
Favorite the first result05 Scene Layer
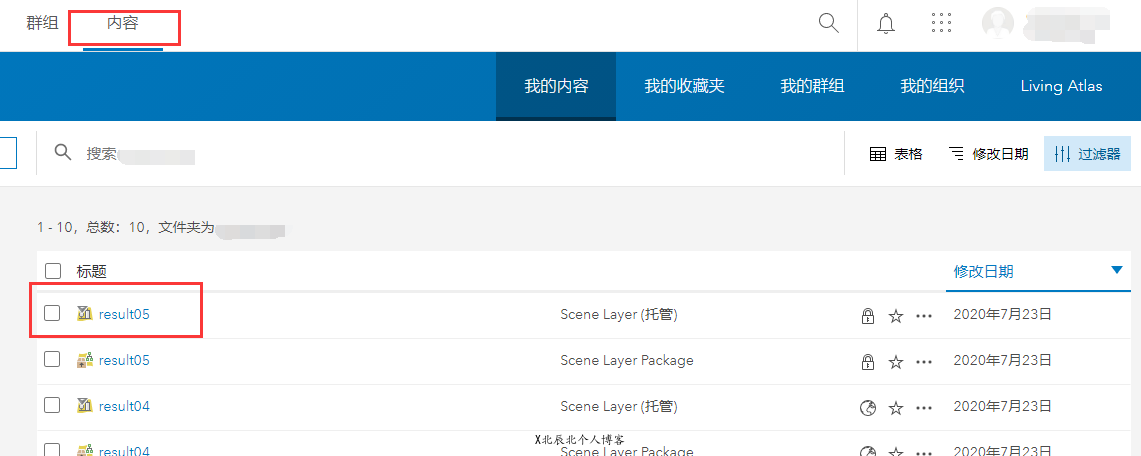[896, 316]
